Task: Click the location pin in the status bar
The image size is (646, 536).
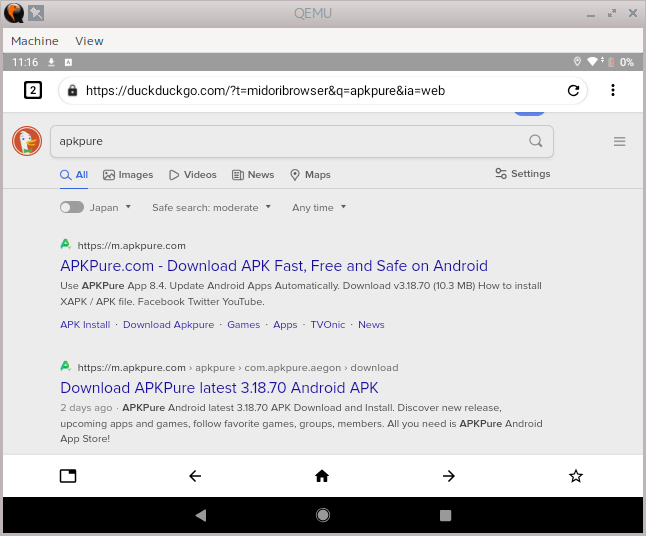Action: click(x=577, y=62)
